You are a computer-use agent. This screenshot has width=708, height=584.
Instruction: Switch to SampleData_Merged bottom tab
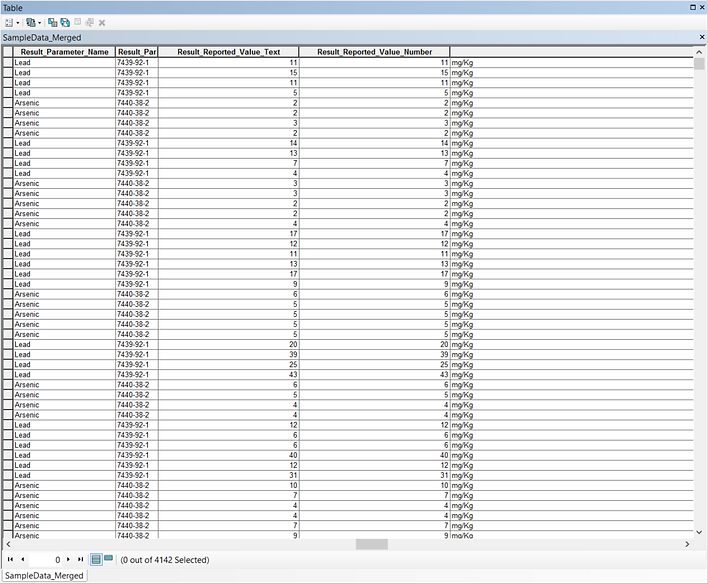pyautogui.click(x=44, y=575)
